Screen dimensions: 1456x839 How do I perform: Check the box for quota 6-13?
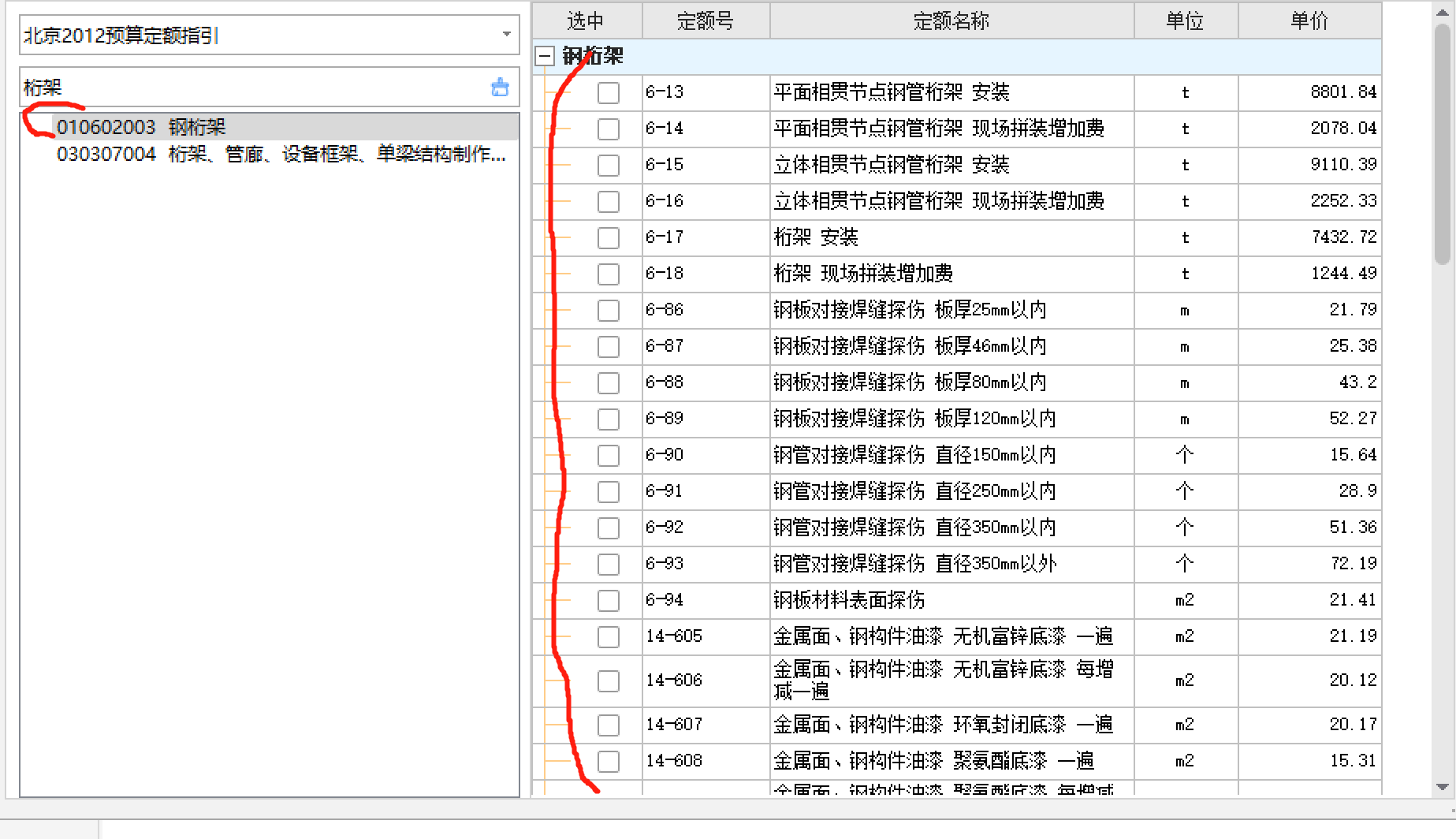click(608, 92)
